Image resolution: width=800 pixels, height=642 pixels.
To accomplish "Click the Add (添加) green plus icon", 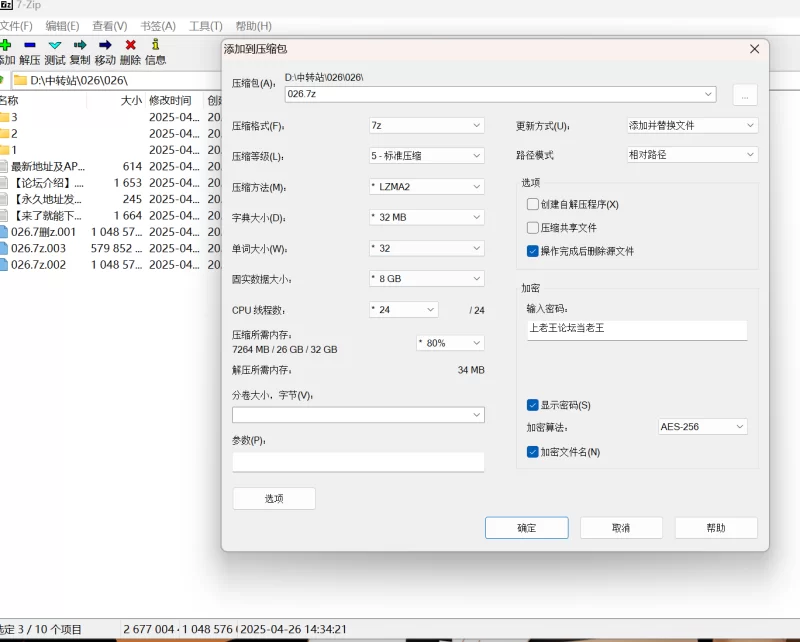I will coord(6,45).
